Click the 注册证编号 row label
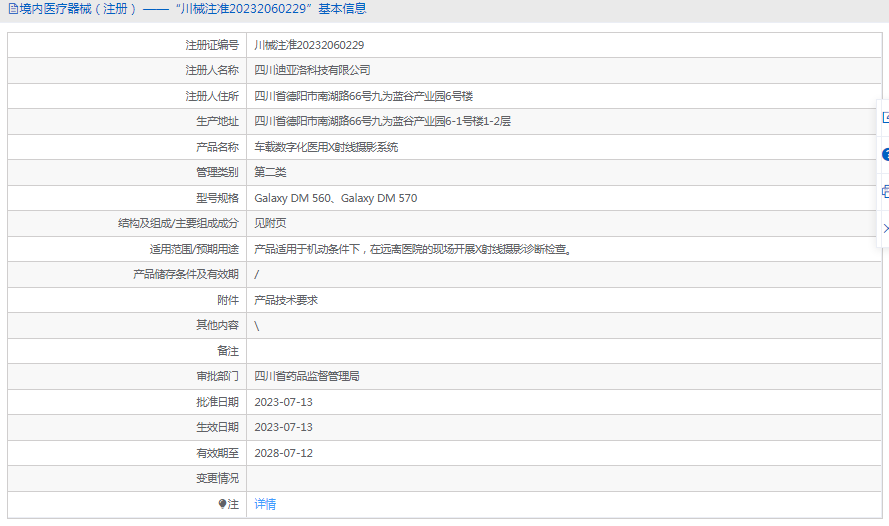The image size is (889, 526). [212, 45]
